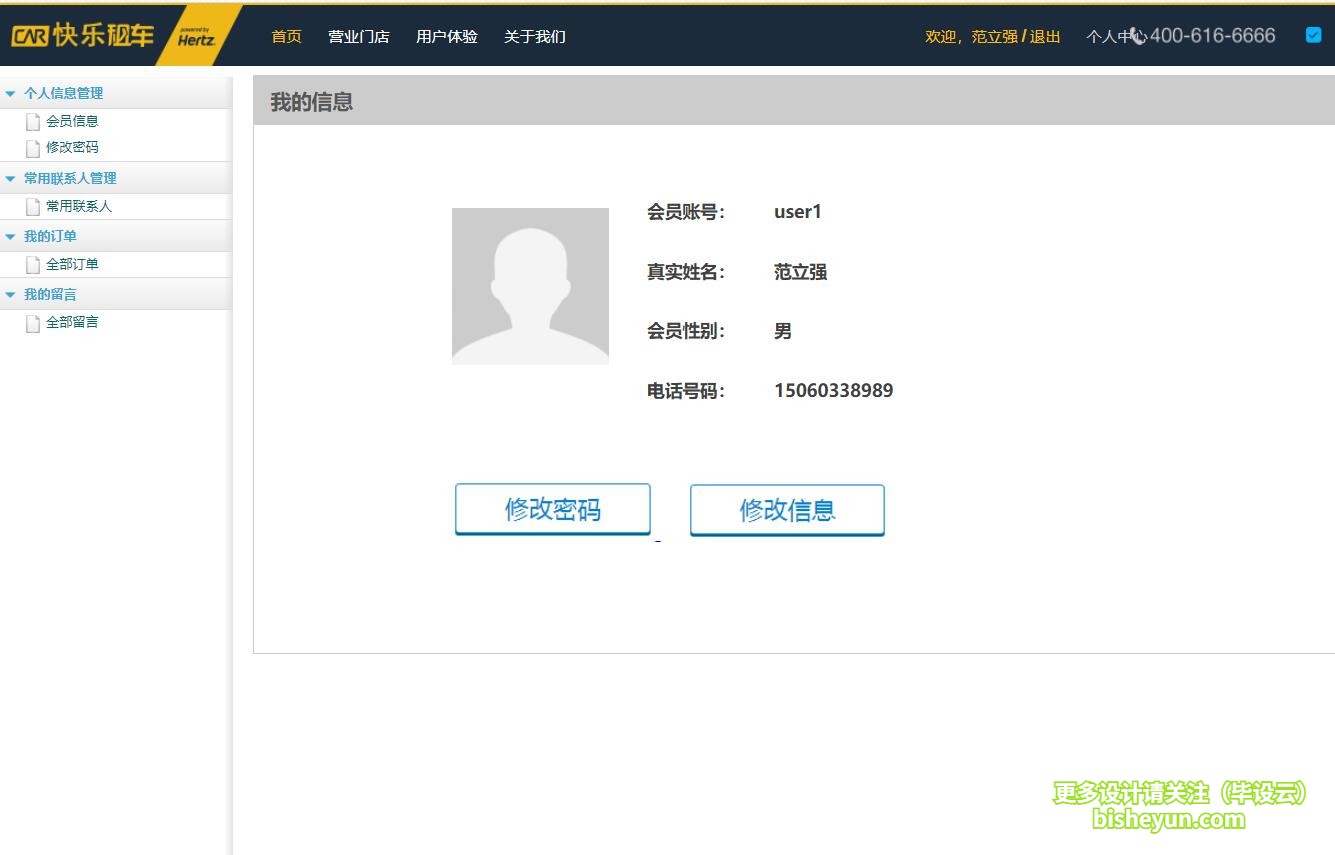Click the 修改密码 page icon in sidebar
The width and height of the screenshot is (1335, 855).
click(33, 147)
